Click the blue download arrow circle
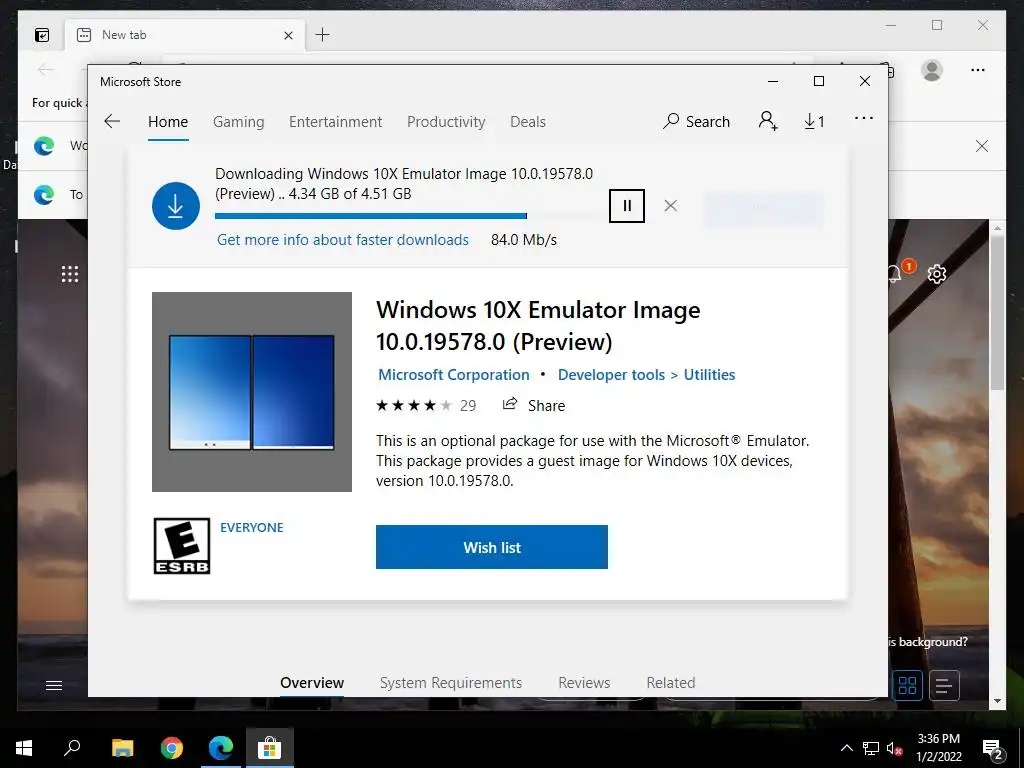Viewport: 1024px width, 768px height. pyautogui.click(x=176, y=206)
